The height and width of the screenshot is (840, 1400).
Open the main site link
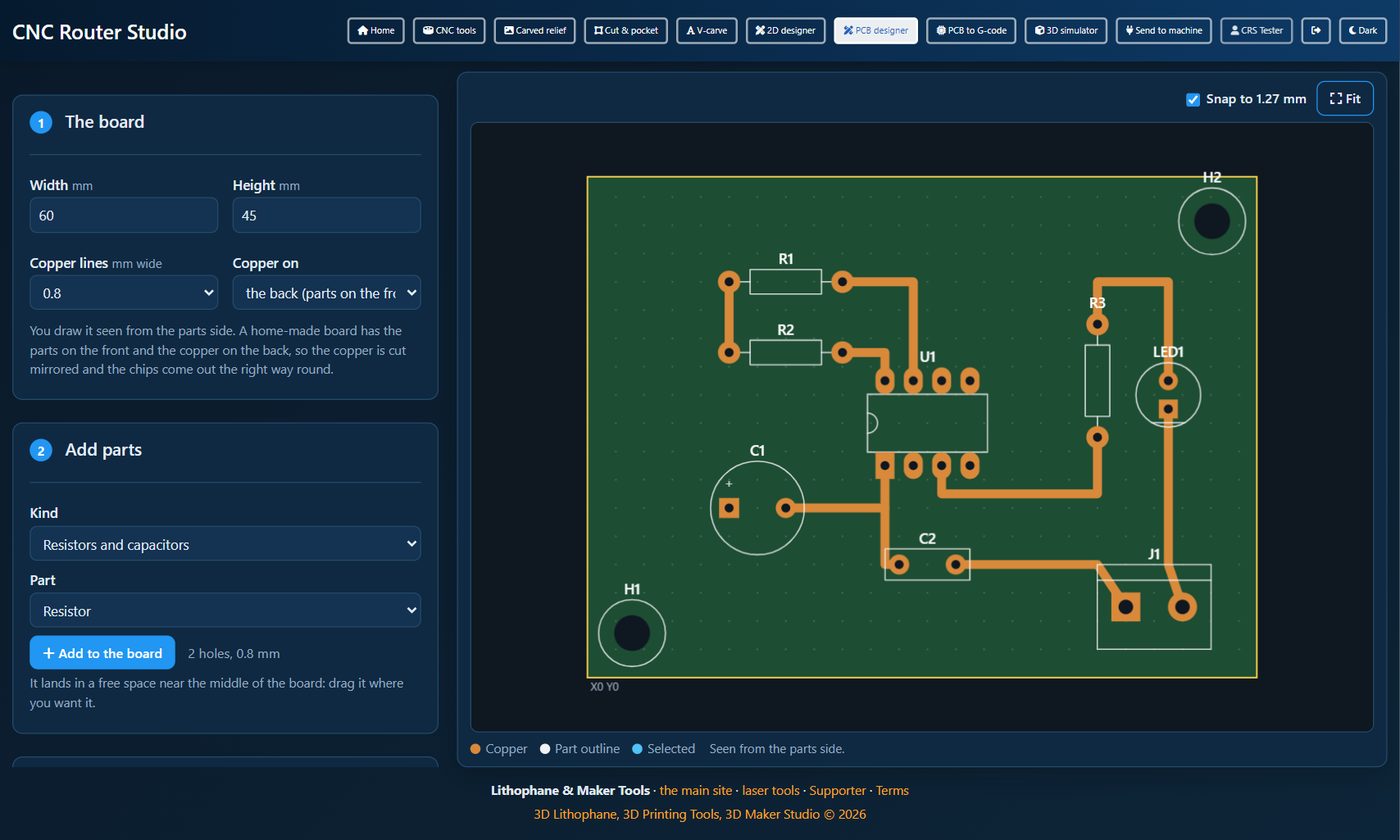[695, 790]
